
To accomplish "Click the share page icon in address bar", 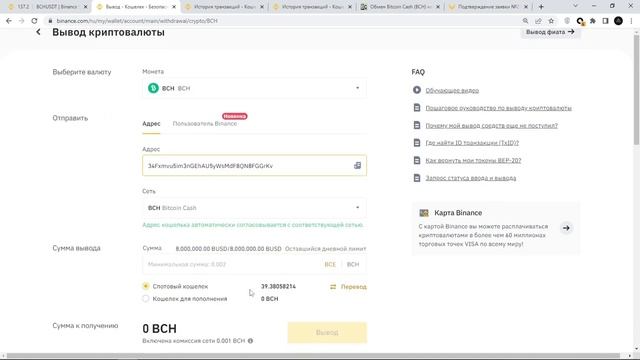I will [x=538, y=21].
